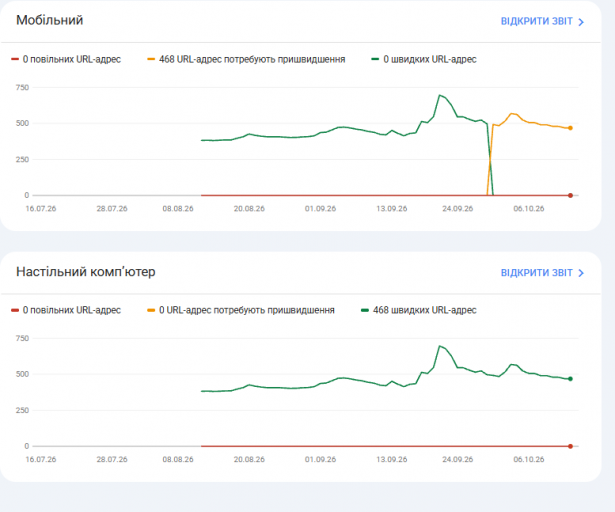This screenshot has width=615, height=512.
Task: Select desktop legend '0 URL-адрес потребують пришвидшення'
Action: pos(241,310)
